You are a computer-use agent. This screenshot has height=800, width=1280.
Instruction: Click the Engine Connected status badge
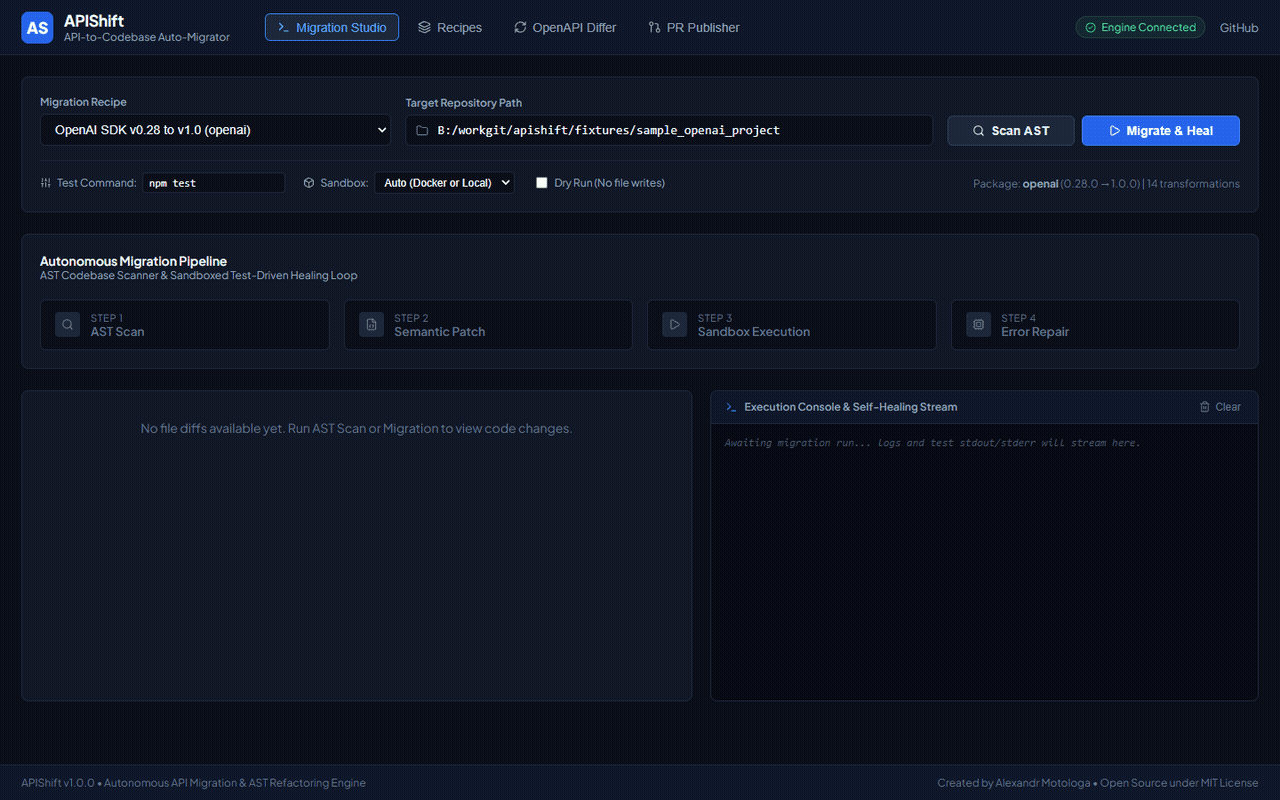[x=1140, y=27]
